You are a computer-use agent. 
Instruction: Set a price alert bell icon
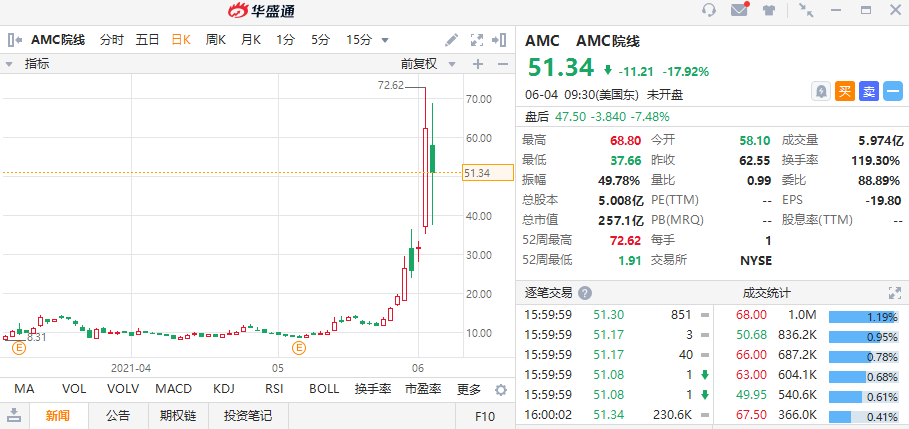click(821, 91)
